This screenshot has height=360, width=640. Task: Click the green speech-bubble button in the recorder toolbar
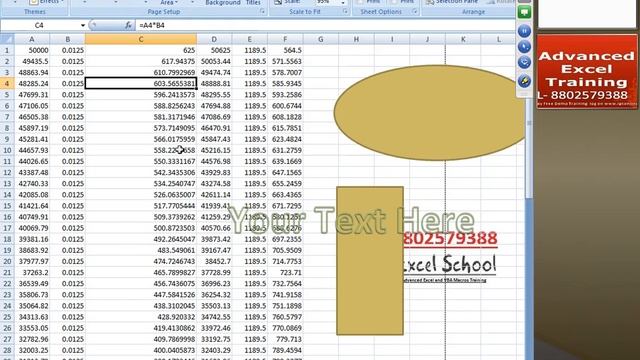[x=524, y=12]
